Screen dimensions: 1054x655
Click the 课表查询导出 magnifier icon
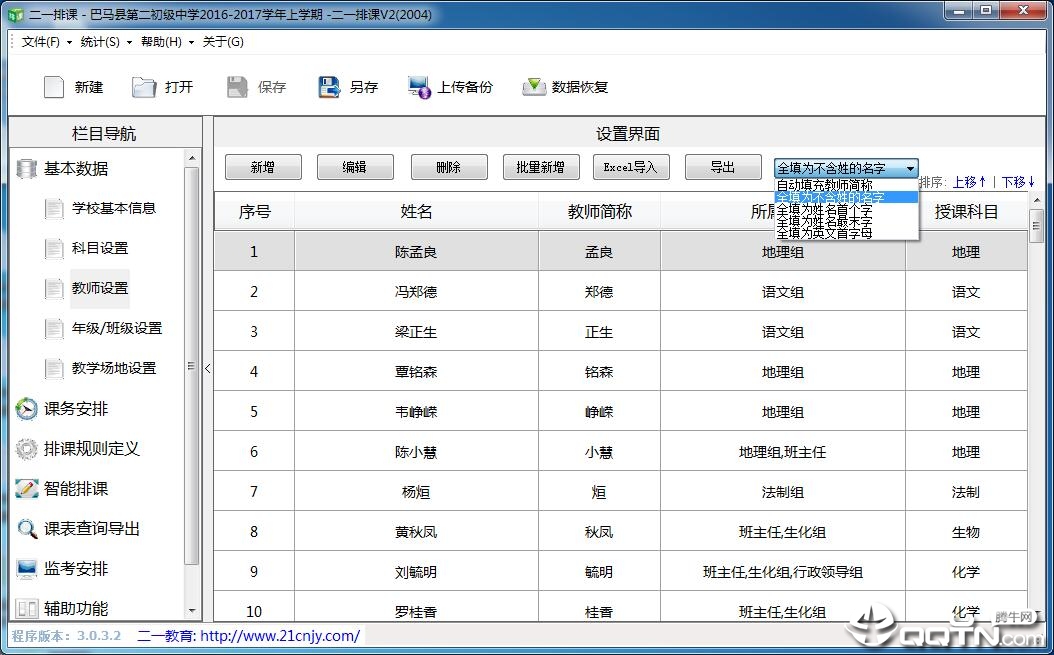(x=27, y=529)
